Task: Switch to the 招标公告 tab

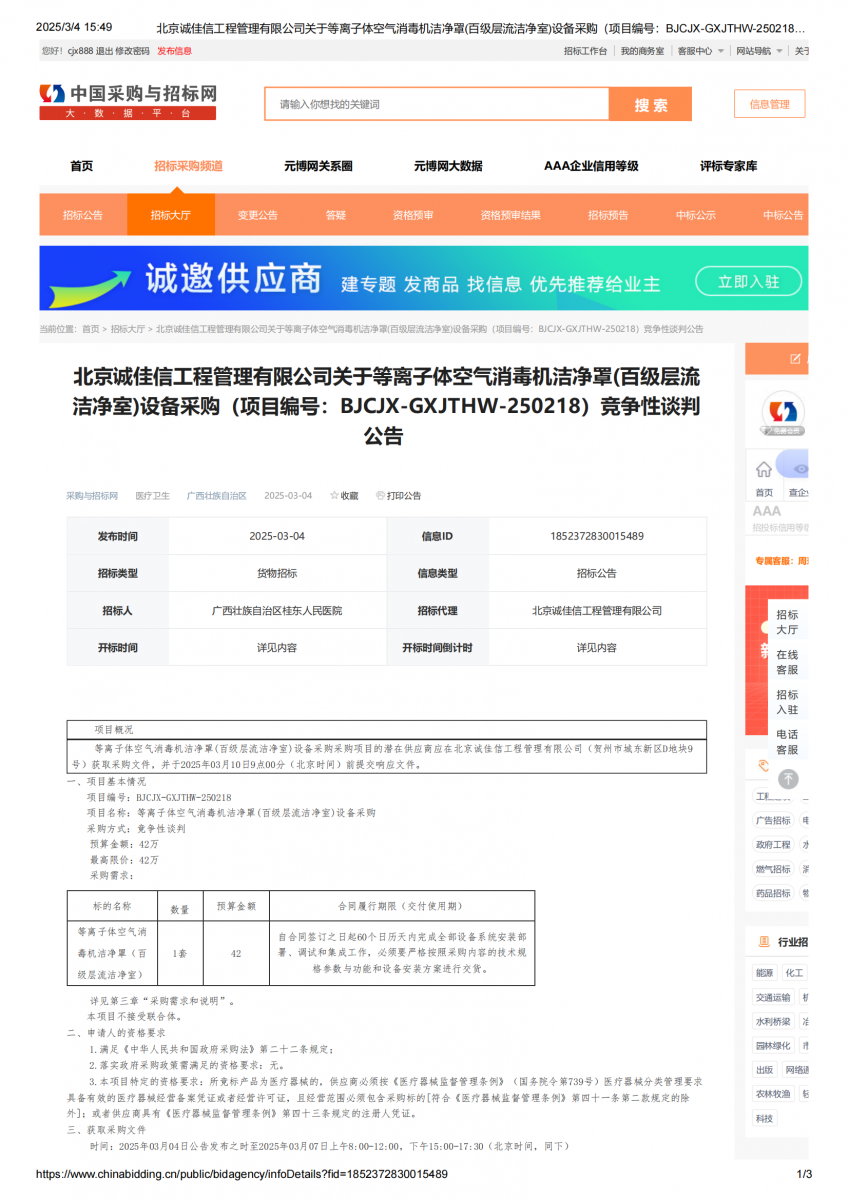Action: (x=83, y=215)
